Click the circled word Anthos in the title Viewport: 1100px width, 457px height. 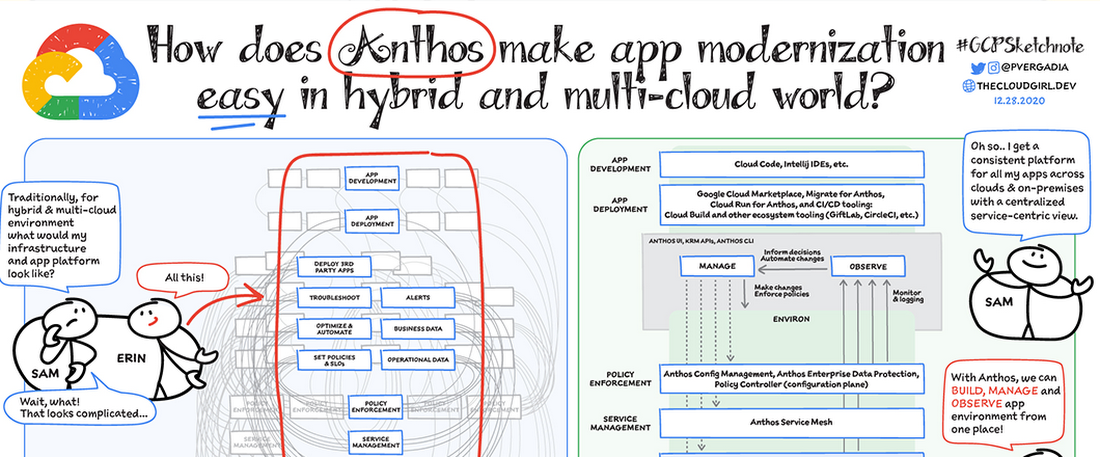click(414, 46)
